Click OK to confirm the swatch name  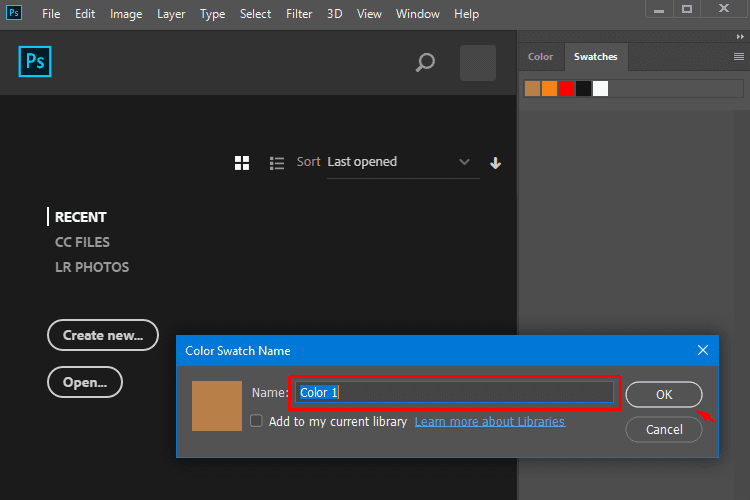coord(664,394)
